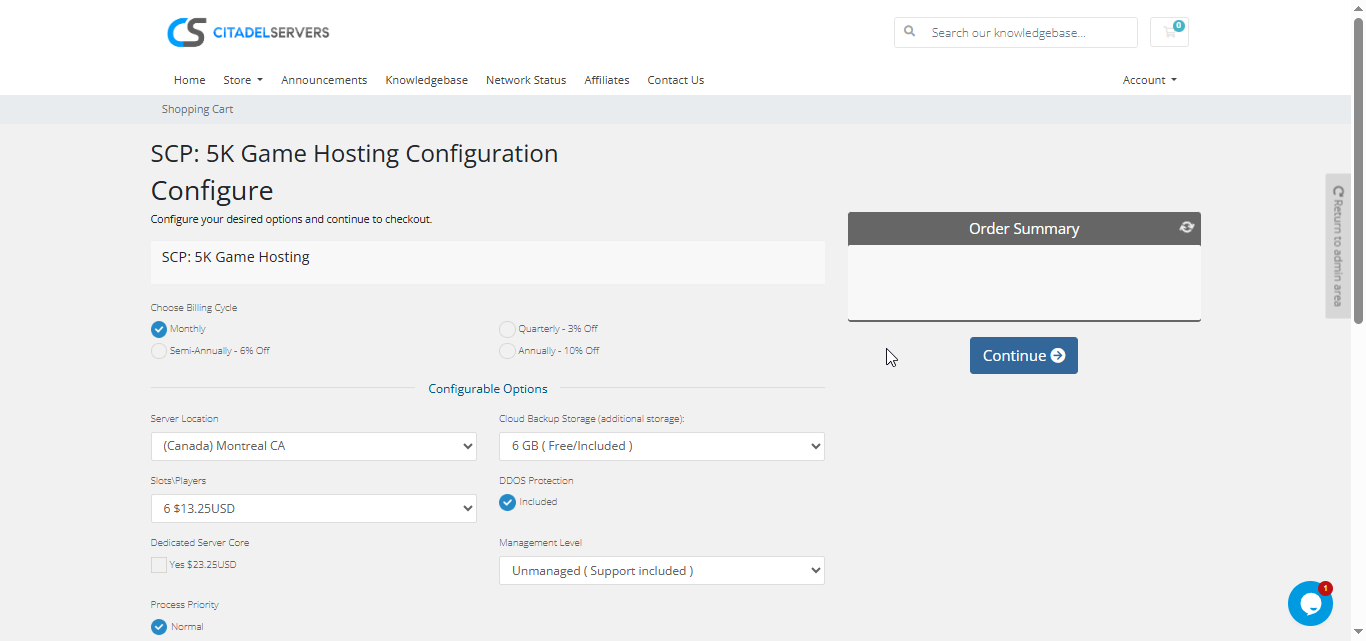
Task: Open the live chat bubble
Action: pyautogui.click(x=1310, y=603)
